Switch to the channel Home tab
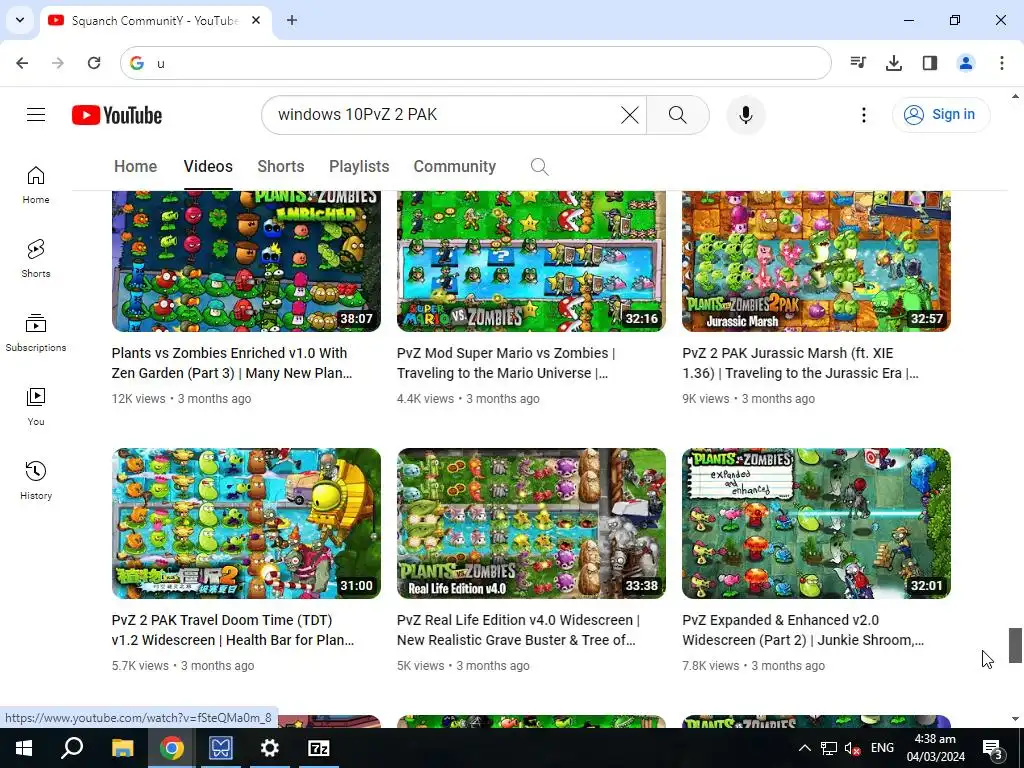1024x768 pixels. pos(135,167)
